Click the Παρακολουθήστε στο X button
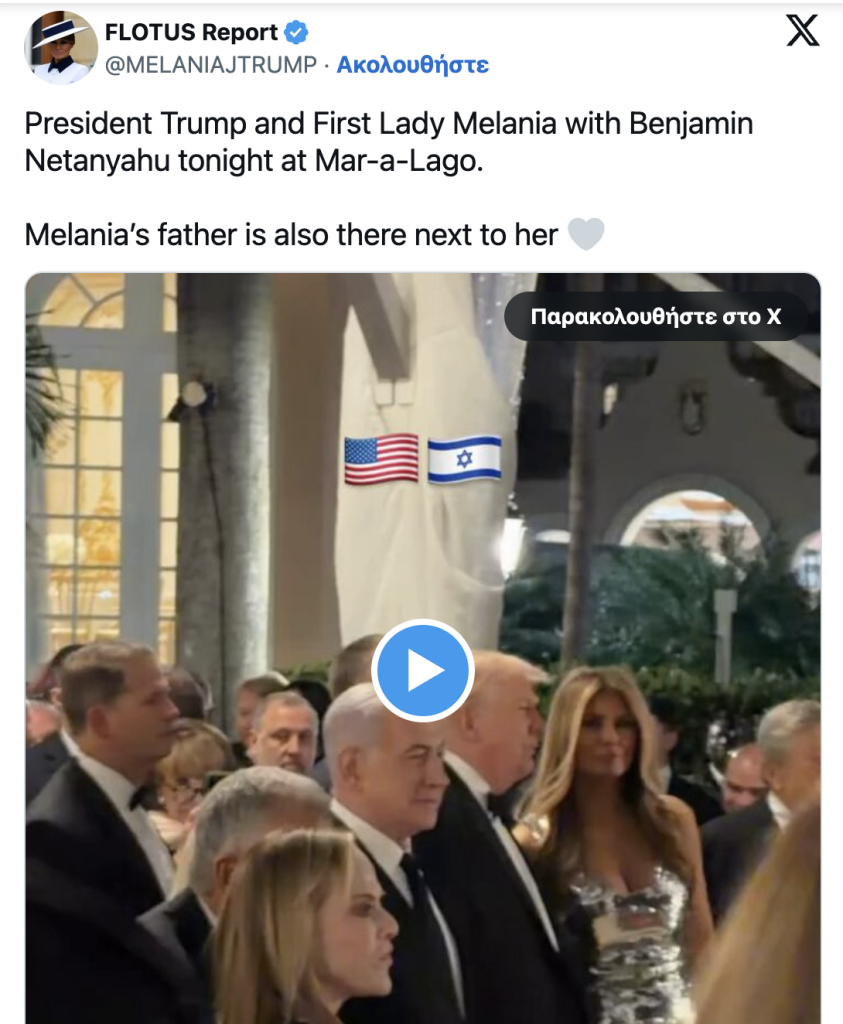Viewport: 843px width, 1024px height. 656,317
